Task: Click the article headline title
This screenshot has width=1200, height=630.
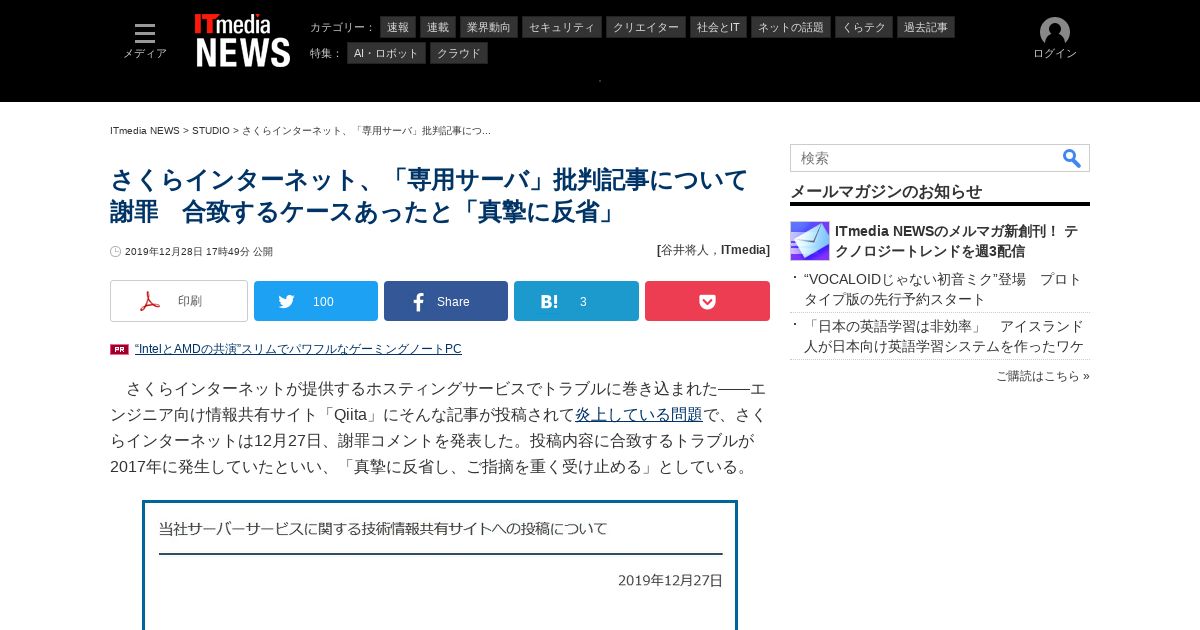Action: click(x=429, y=196)
